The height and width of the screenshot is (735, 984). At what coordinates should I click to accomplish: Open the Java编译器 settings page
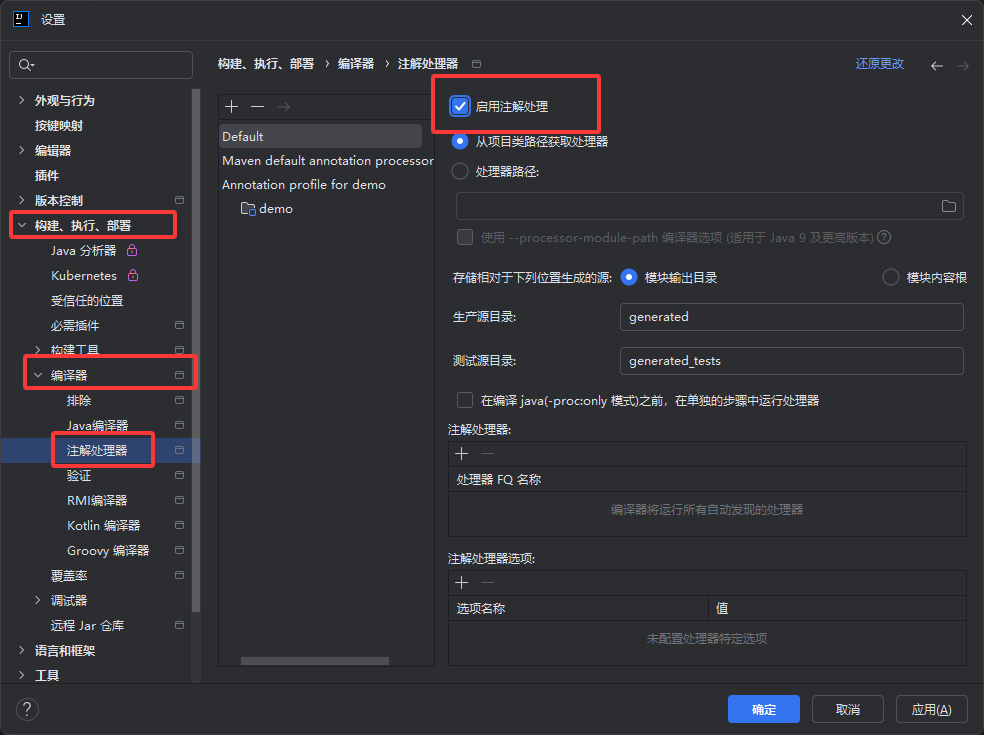(97, 426)
